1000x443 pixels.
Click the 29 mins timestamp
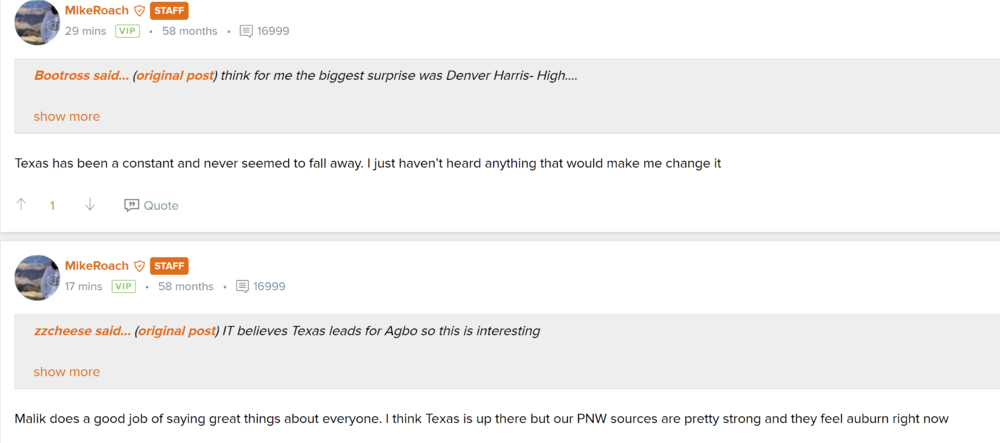(x=86, y=31)
